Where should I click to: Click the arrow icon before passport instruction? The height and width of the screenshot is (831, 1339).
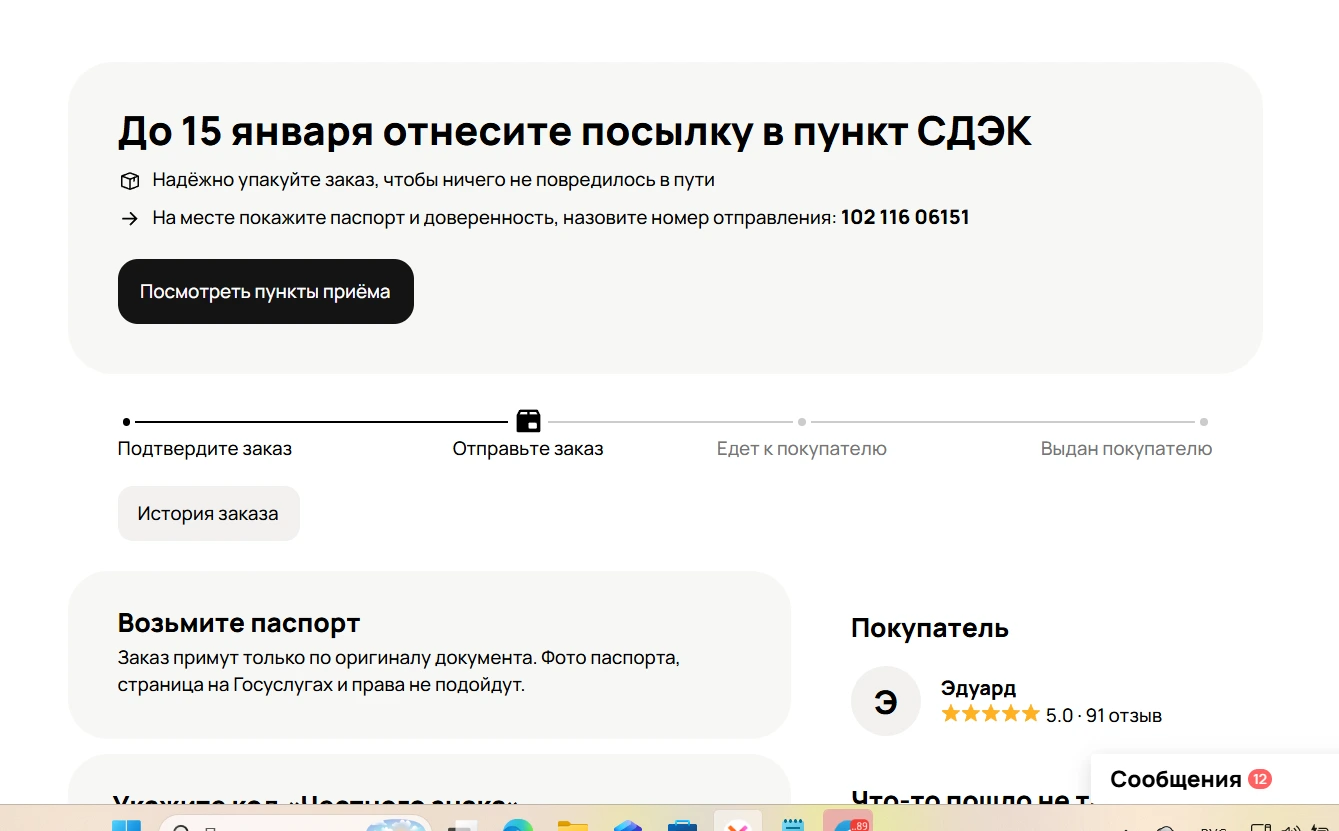pyautogui.click(x=129, y=218)
